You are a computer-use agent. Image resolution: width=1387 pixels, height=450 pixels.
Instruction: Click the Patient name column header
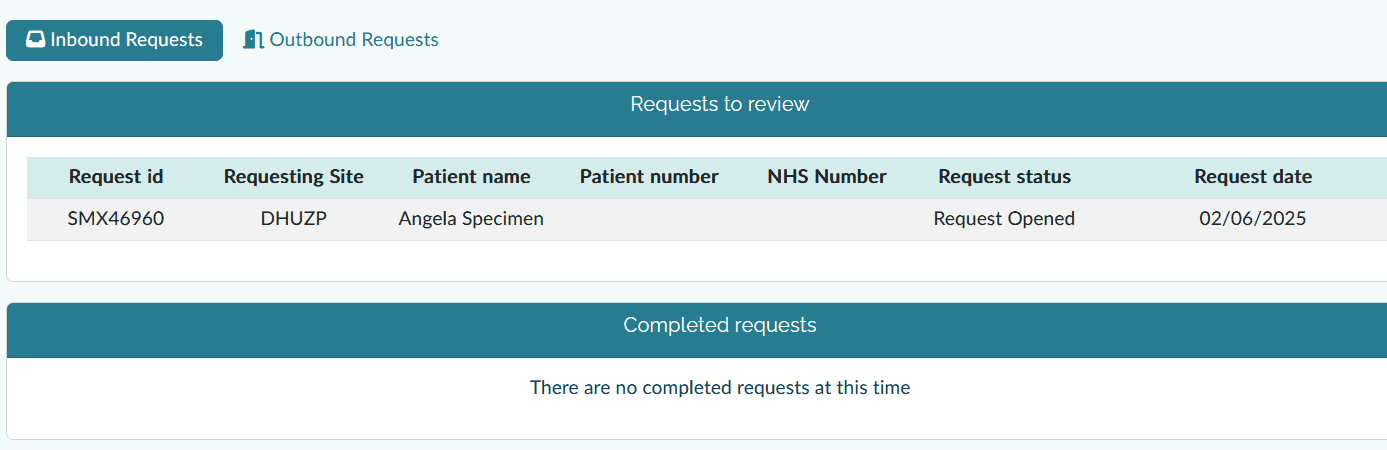[471, 177]
